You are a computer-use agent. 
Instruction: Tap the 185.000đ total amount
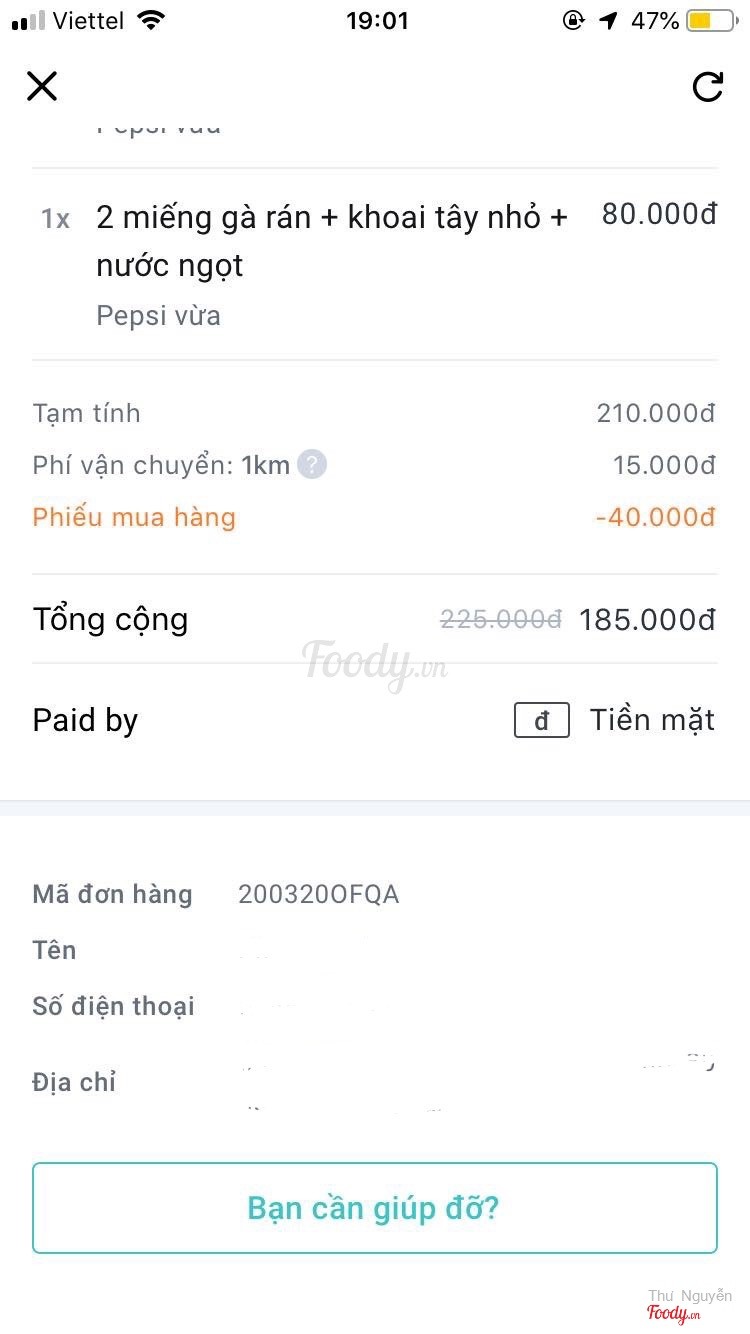(x=647, y=620)
